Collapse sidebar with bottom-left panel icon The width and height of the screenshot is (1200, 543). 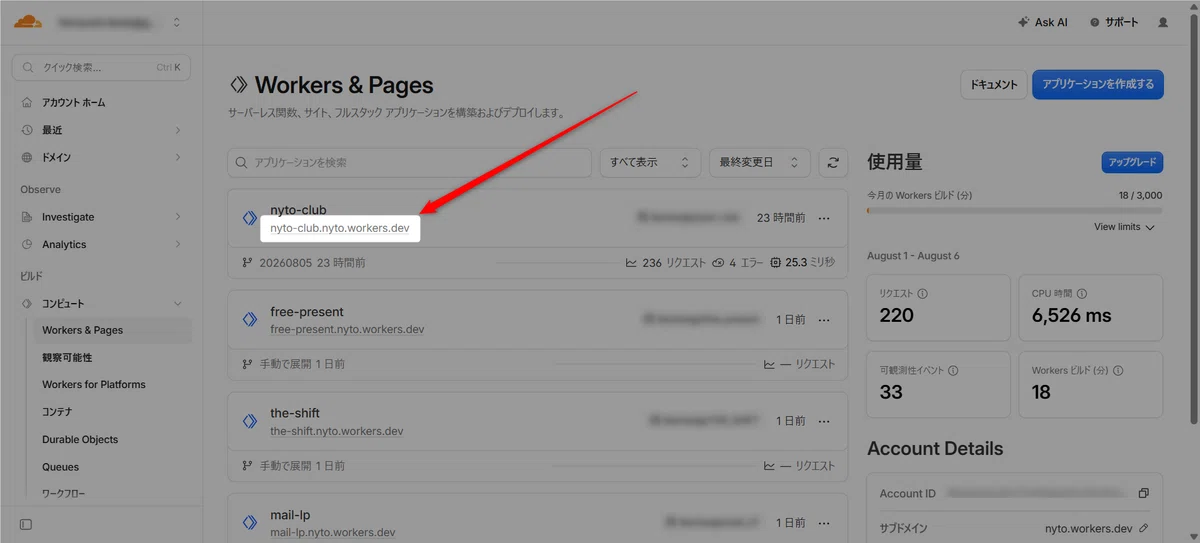(x=26, y=524)
